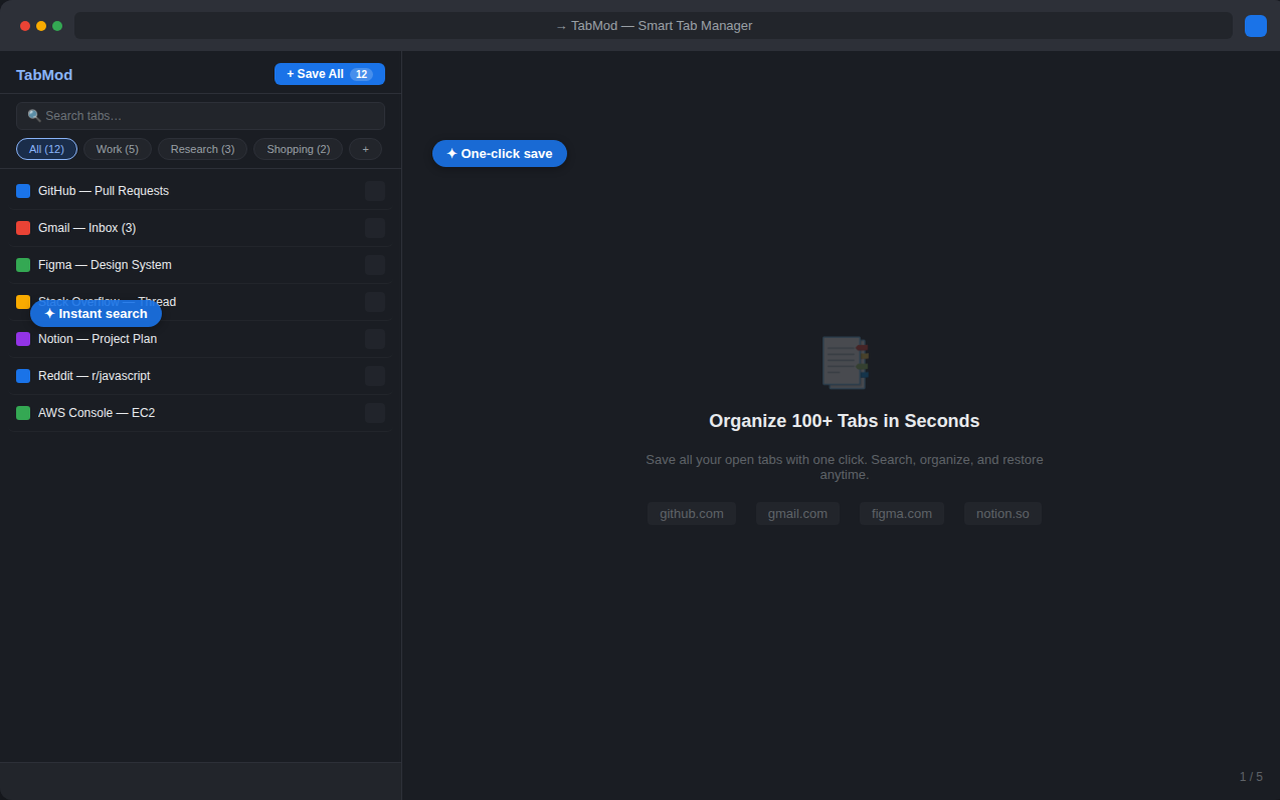Click the AWS Console green favicon
The image size is (1280, 800).
(23, 413)
